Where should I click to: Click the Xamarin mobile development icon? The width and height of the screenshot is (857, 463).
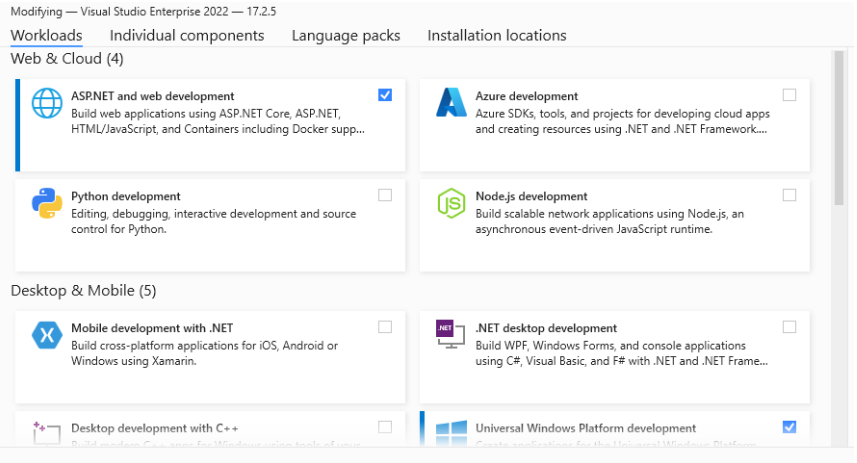[x=47, y=335]
